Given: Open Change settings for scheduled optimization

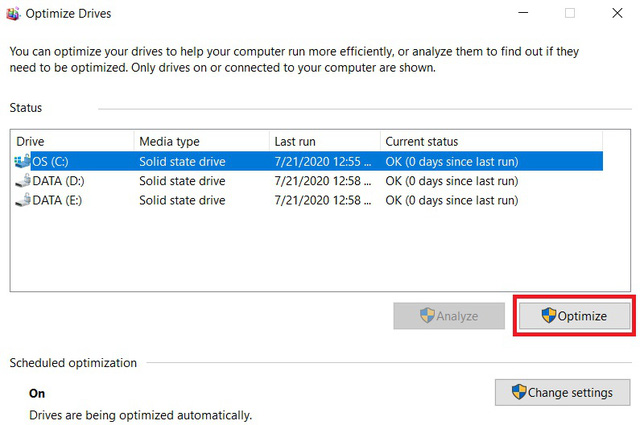Looking at the screenshot, I should pos(562,392).
